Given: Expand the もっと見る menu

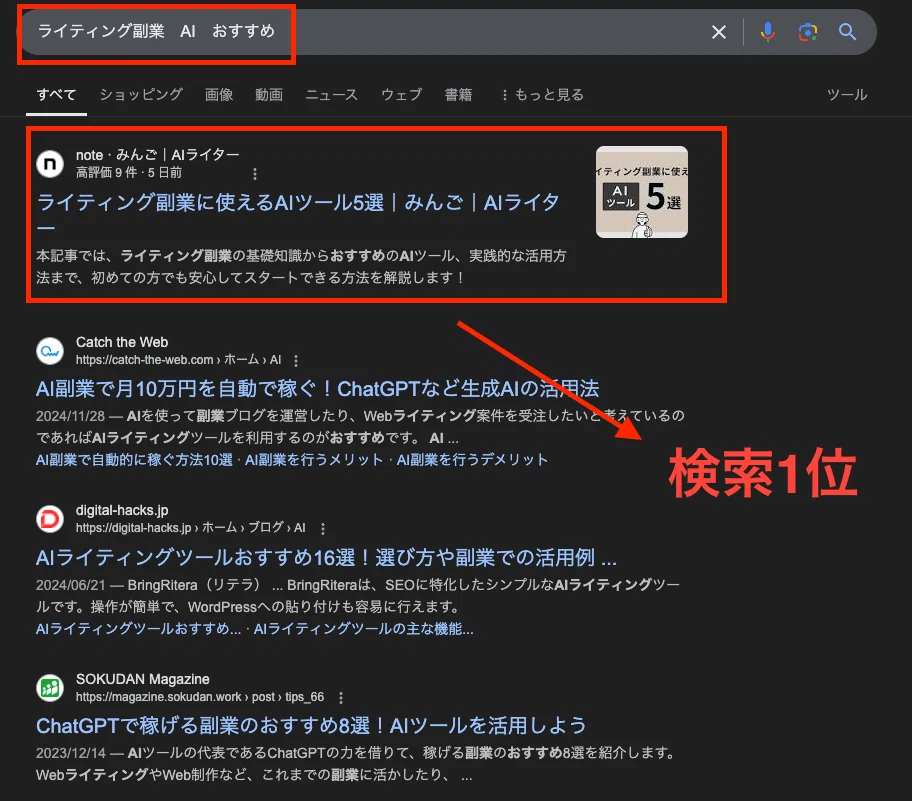Looking at the screenshot, I should pyautogui.click(x=543, y=94).
